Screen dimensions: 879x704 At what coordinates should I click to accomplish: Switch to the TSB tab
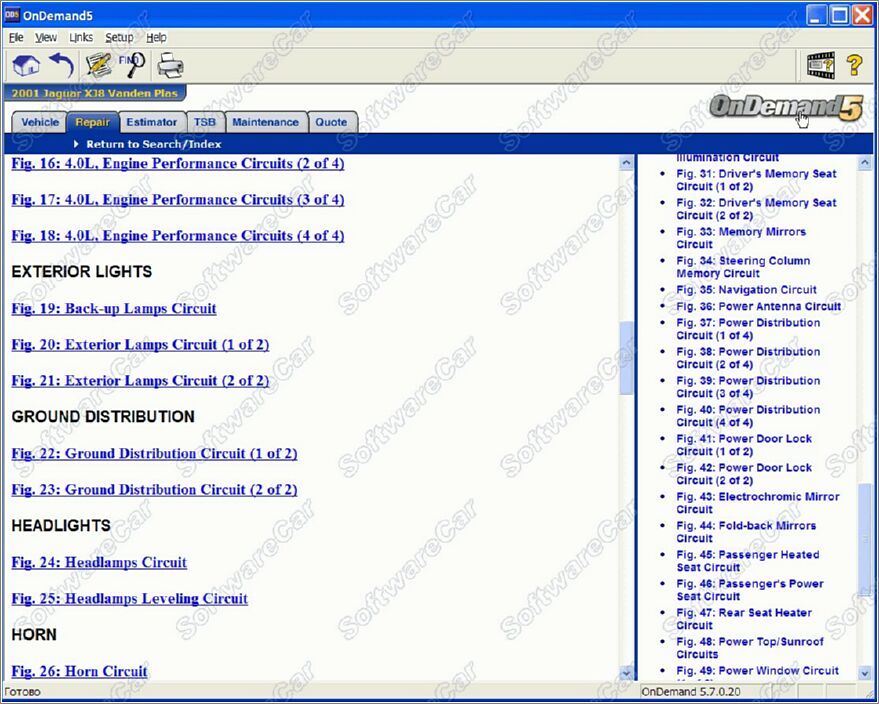[x=204, y=122]
